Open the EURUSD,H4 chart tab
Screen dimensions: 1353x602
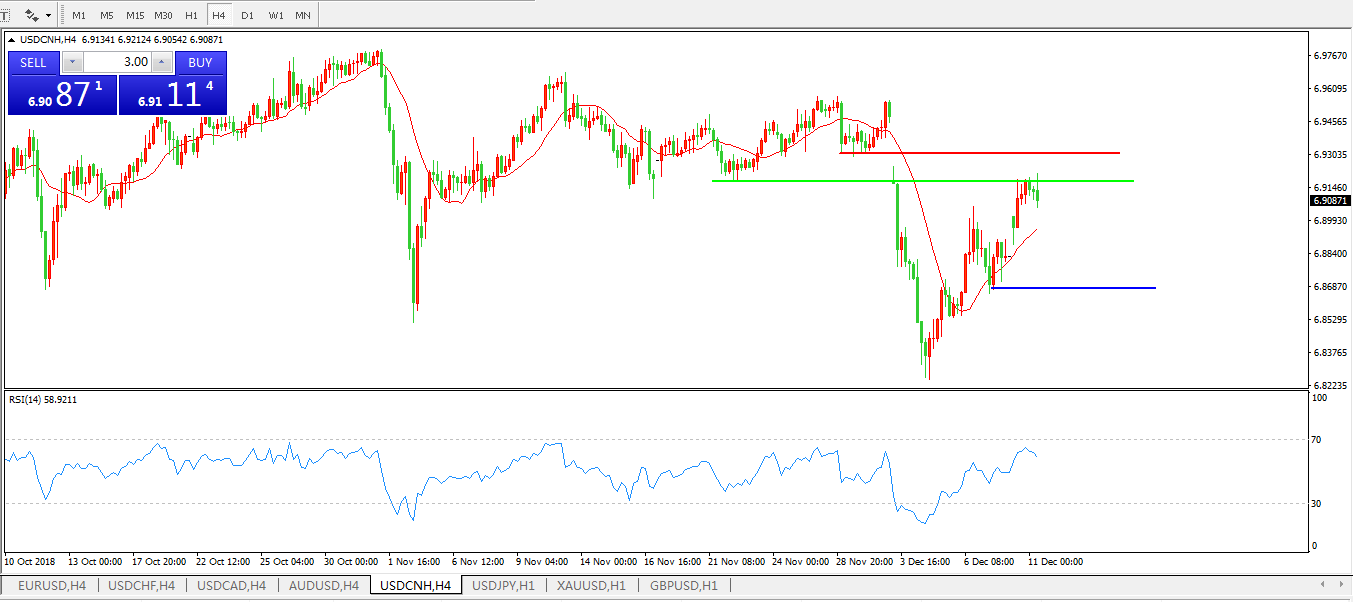(52, 585)
